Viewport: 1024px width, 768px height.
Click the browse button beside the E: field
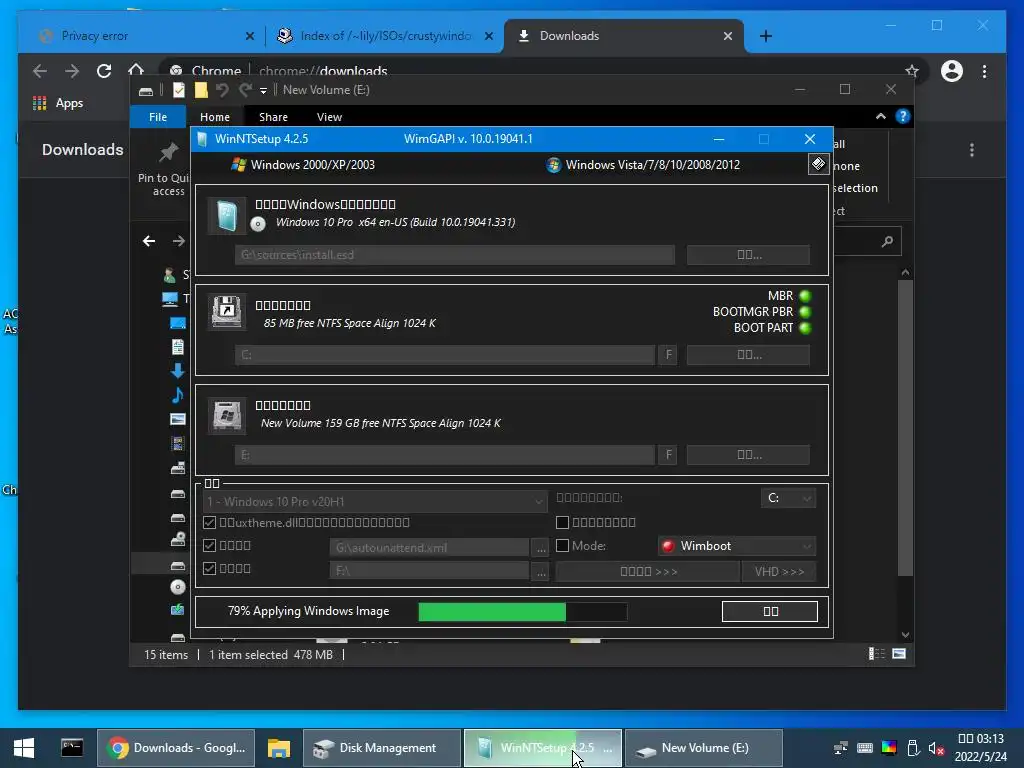click(x=748, y=455)
